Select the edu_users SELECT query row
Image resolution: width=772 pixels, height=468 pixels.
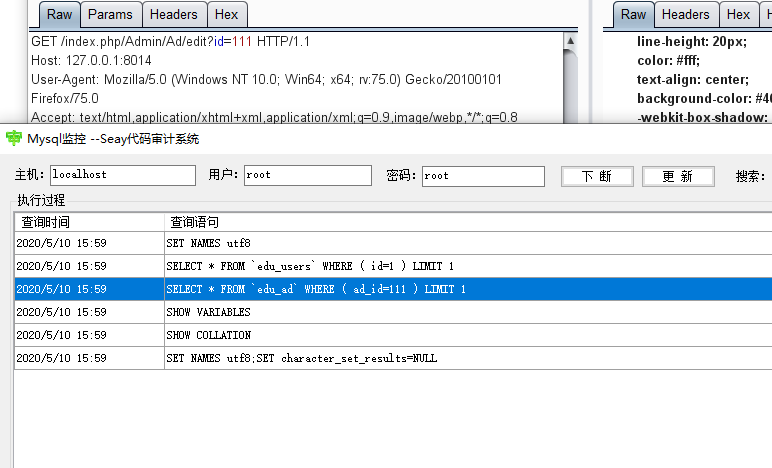click(393, 266)
